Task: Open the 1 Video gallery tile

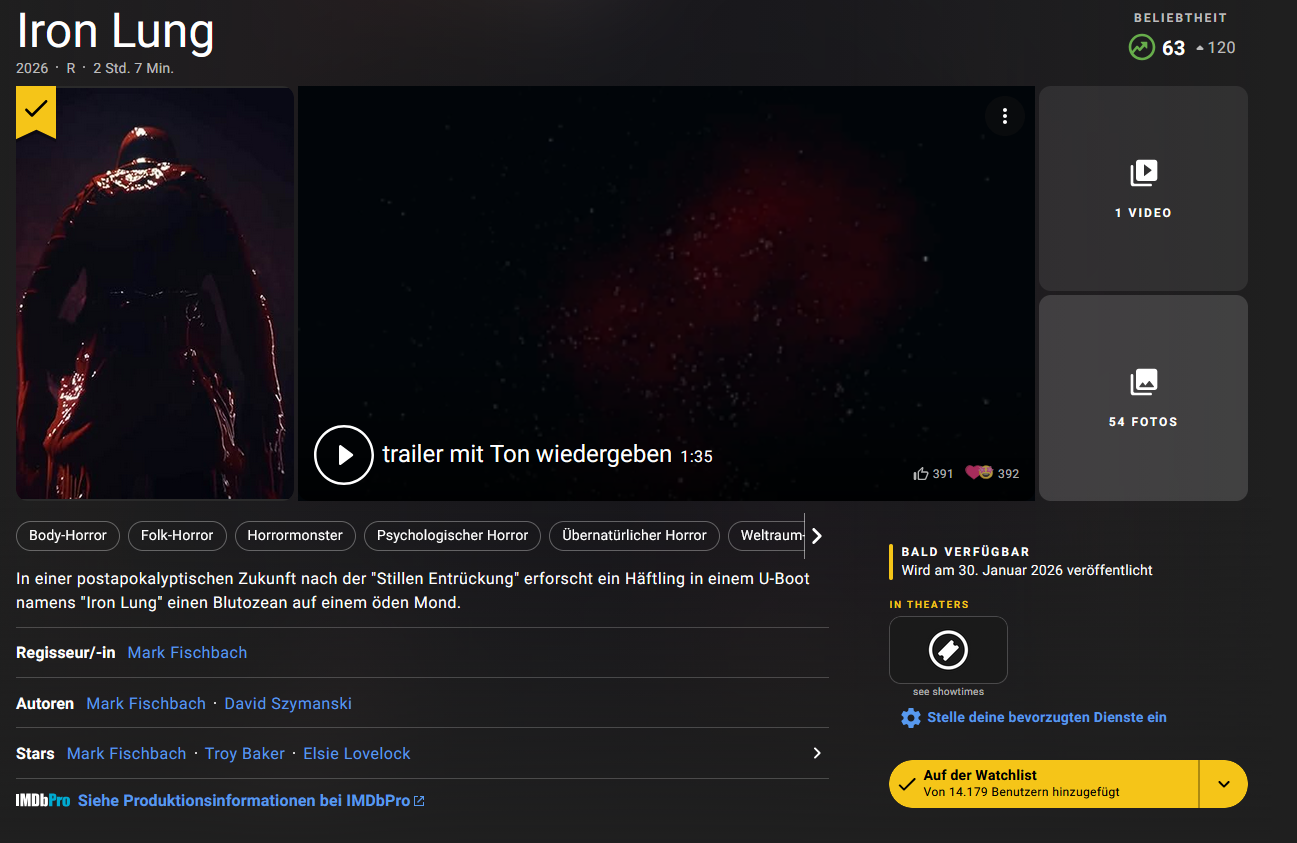Action: click(1142, 188)
